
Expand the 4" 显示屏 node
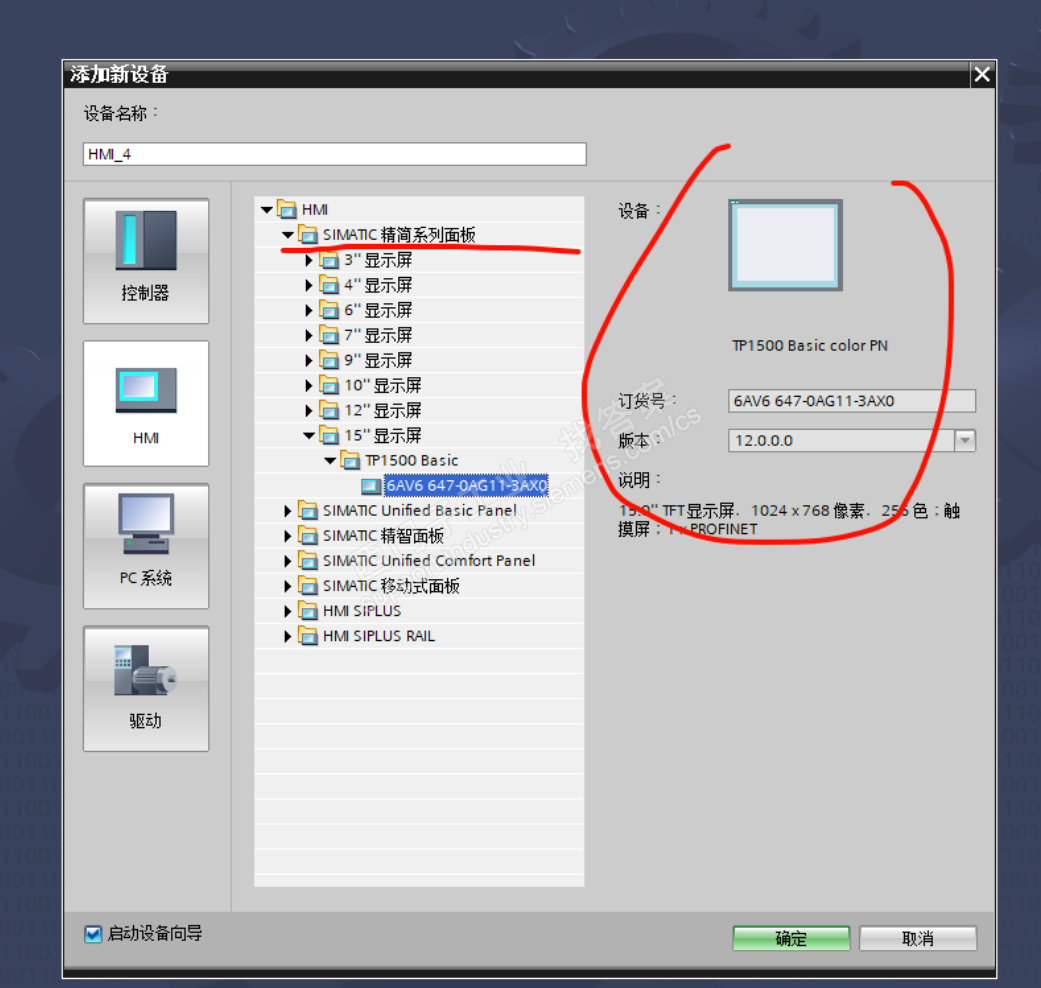click(x=309, y=286)
